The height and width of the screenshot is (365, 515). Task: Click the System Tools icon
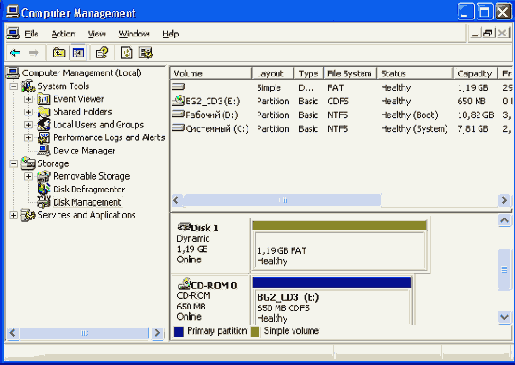[28, 86]
